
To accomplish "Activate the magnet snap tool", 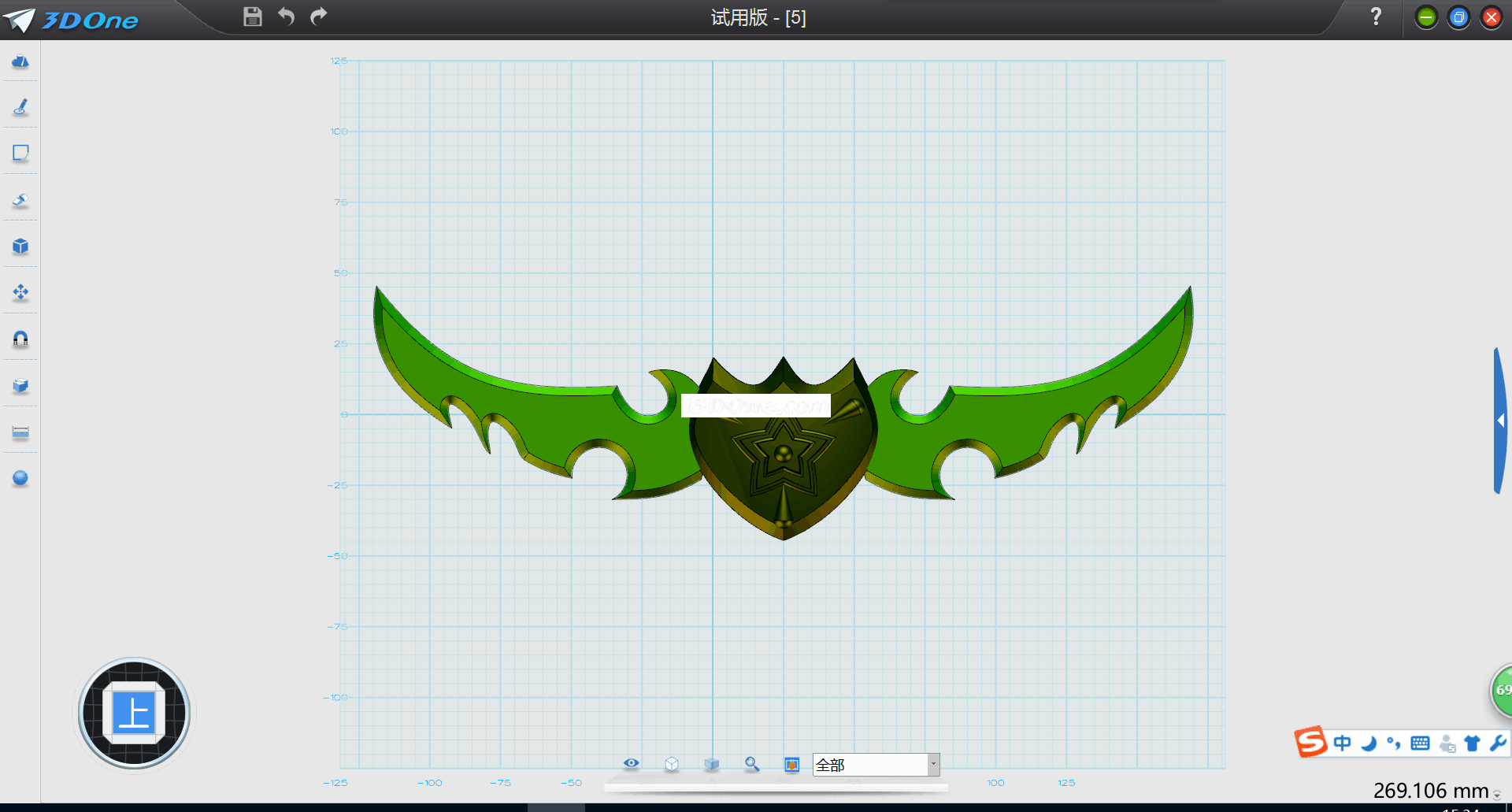I will click(20, 339).
